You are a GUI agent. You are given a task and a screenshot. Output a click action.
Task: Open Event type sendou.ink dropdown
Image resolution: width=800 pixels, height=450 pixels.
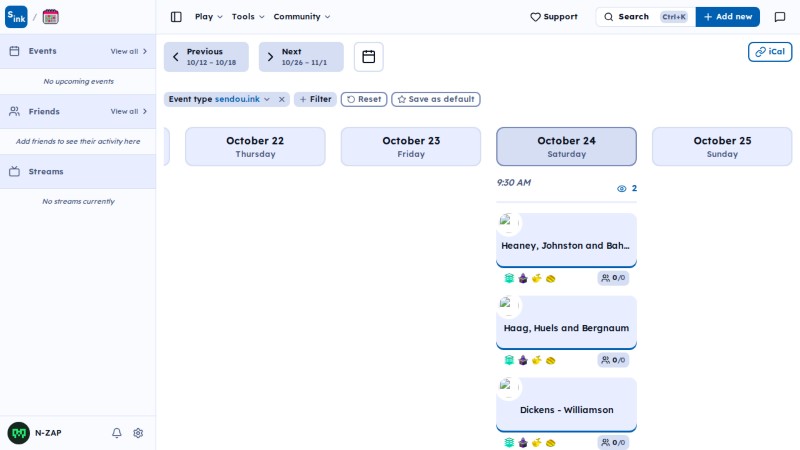[x=219, y=99]
